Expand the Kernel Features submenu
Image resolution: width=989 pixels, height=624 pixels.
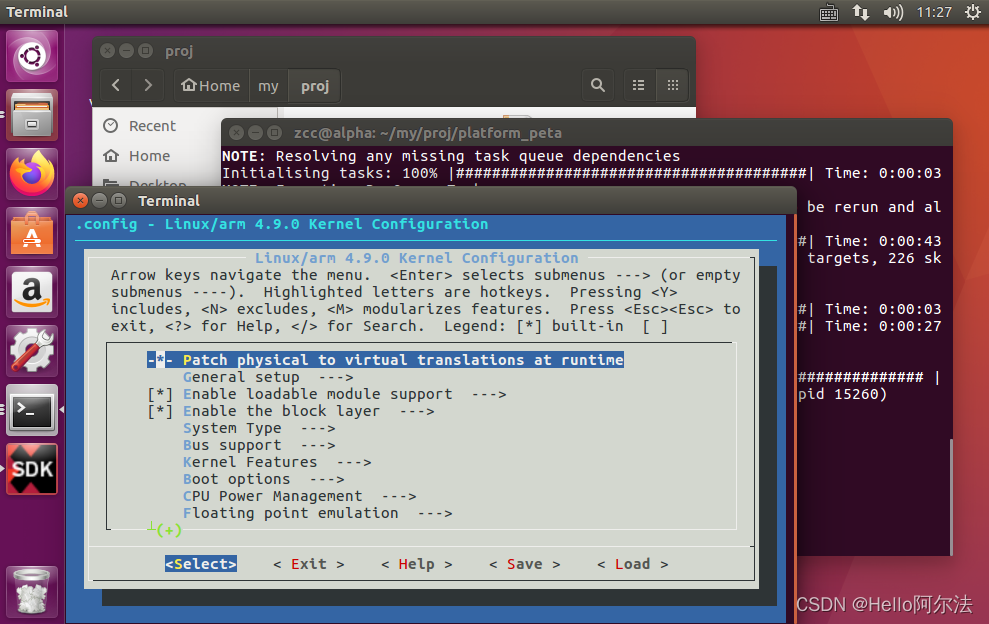point(245,461)
